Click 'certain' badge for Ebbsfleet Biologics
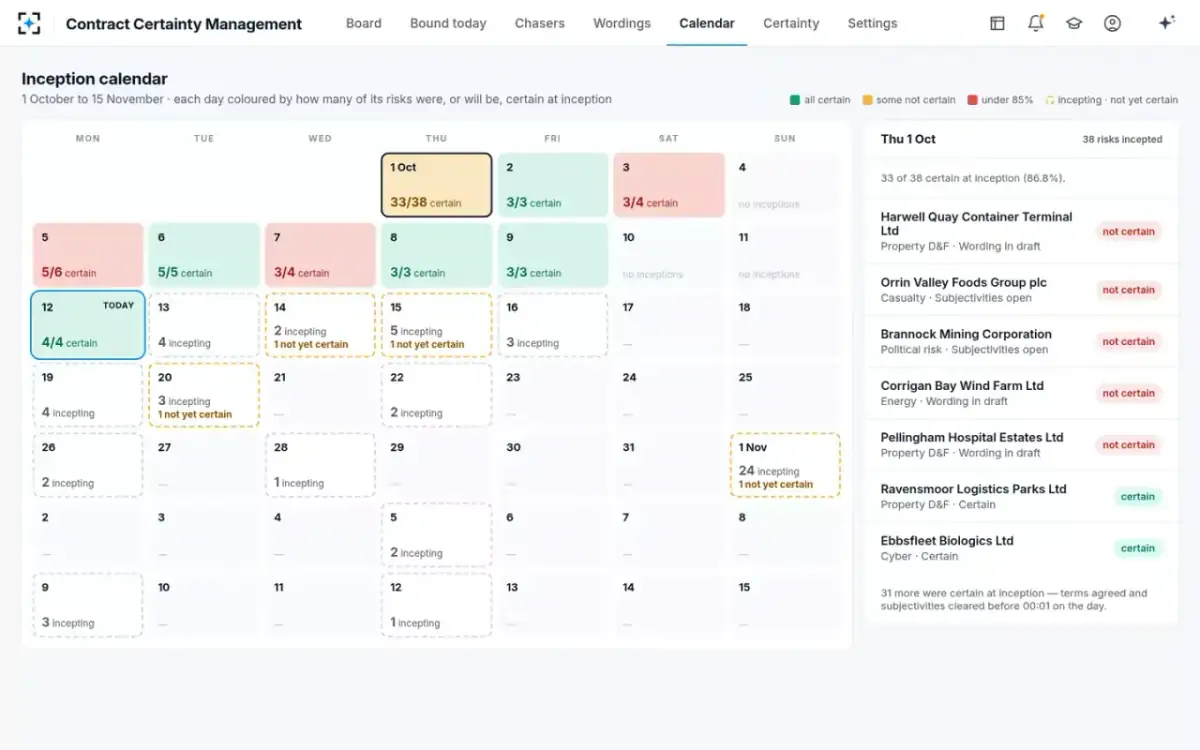1200x750 pixels. point(1138,548)
